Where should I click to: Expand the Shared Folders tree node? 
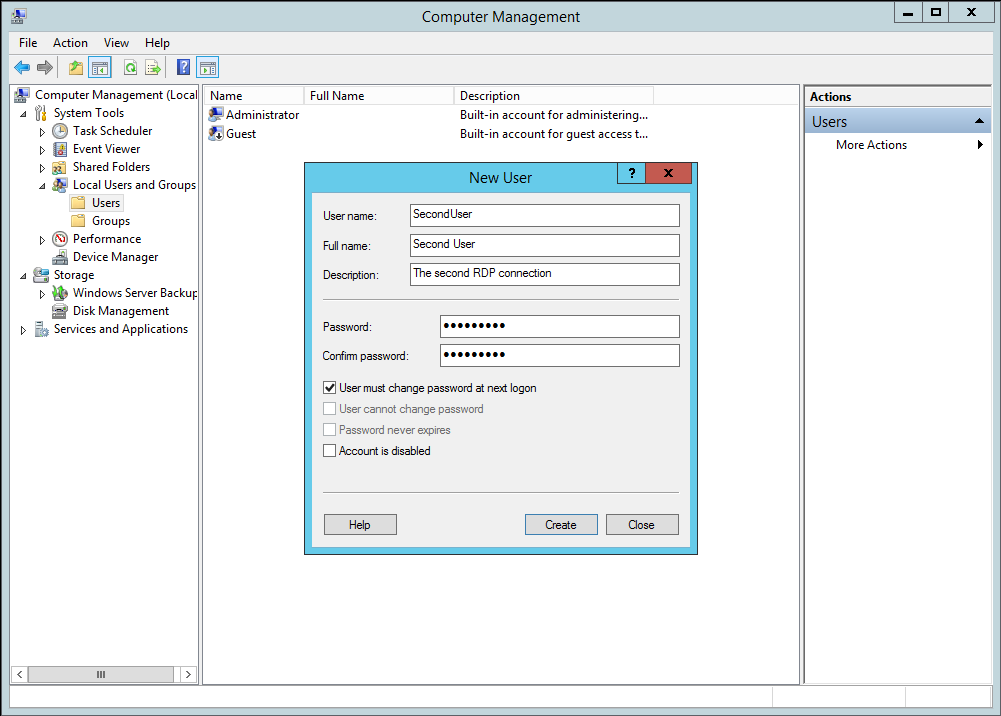point(42,168)
